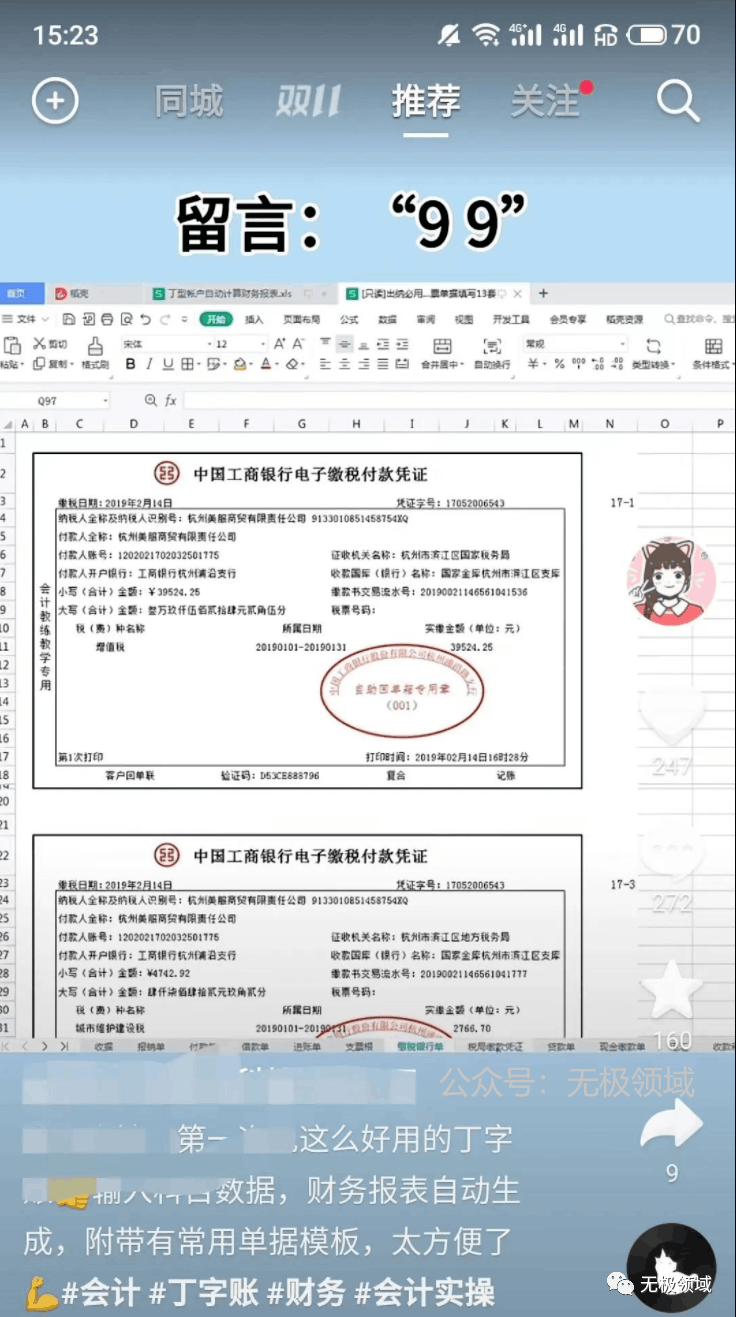Screen dimensions: 736x1317
Task: Click the fx insert function icon
Action: pyautogui.click(x=170, y=400)
